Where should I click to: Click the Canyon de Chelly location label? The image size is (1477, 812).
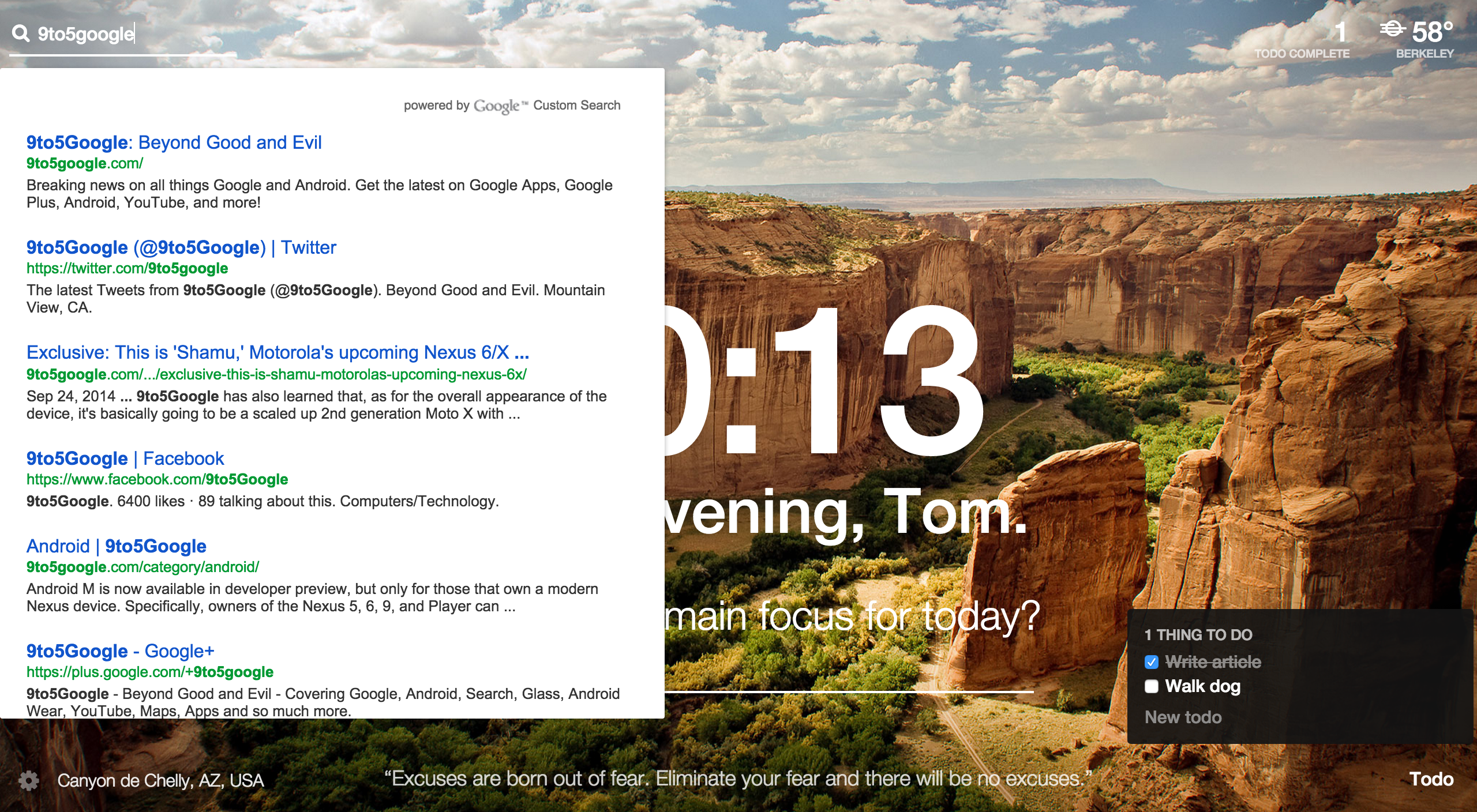click(160, 780)
